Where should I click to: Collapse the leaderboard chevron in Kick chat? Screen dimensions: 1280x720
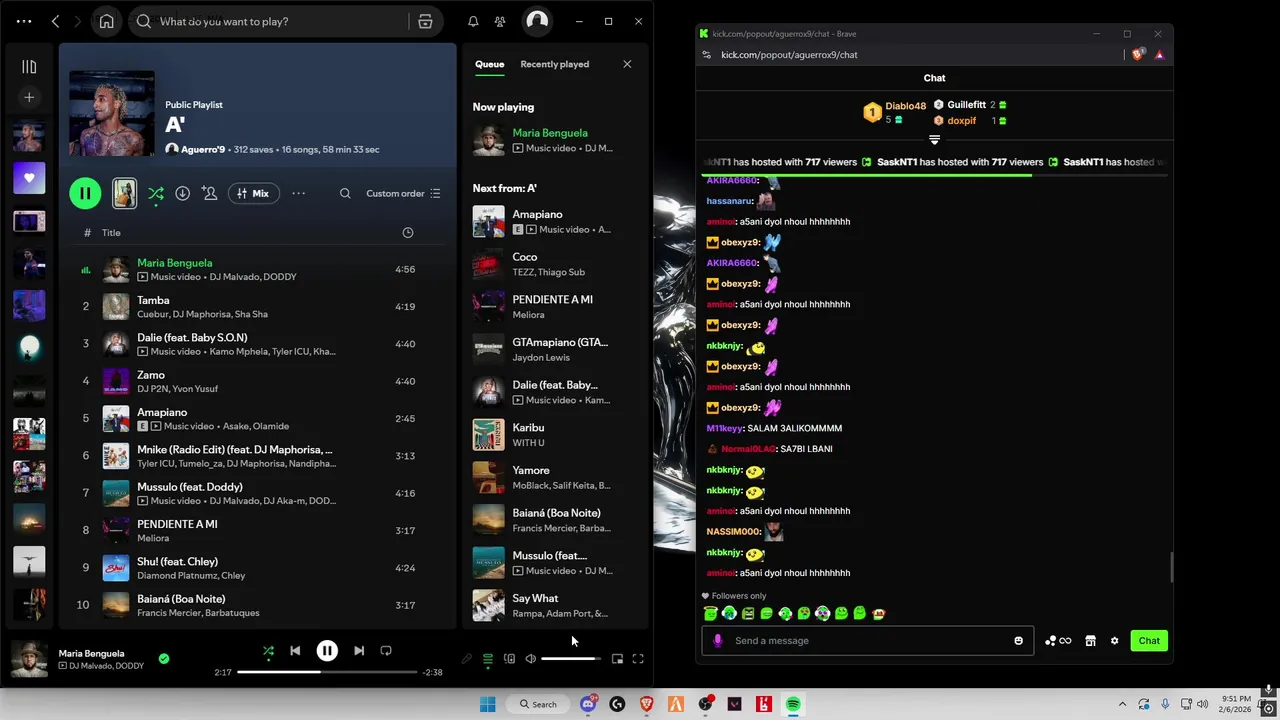point(934,140)
